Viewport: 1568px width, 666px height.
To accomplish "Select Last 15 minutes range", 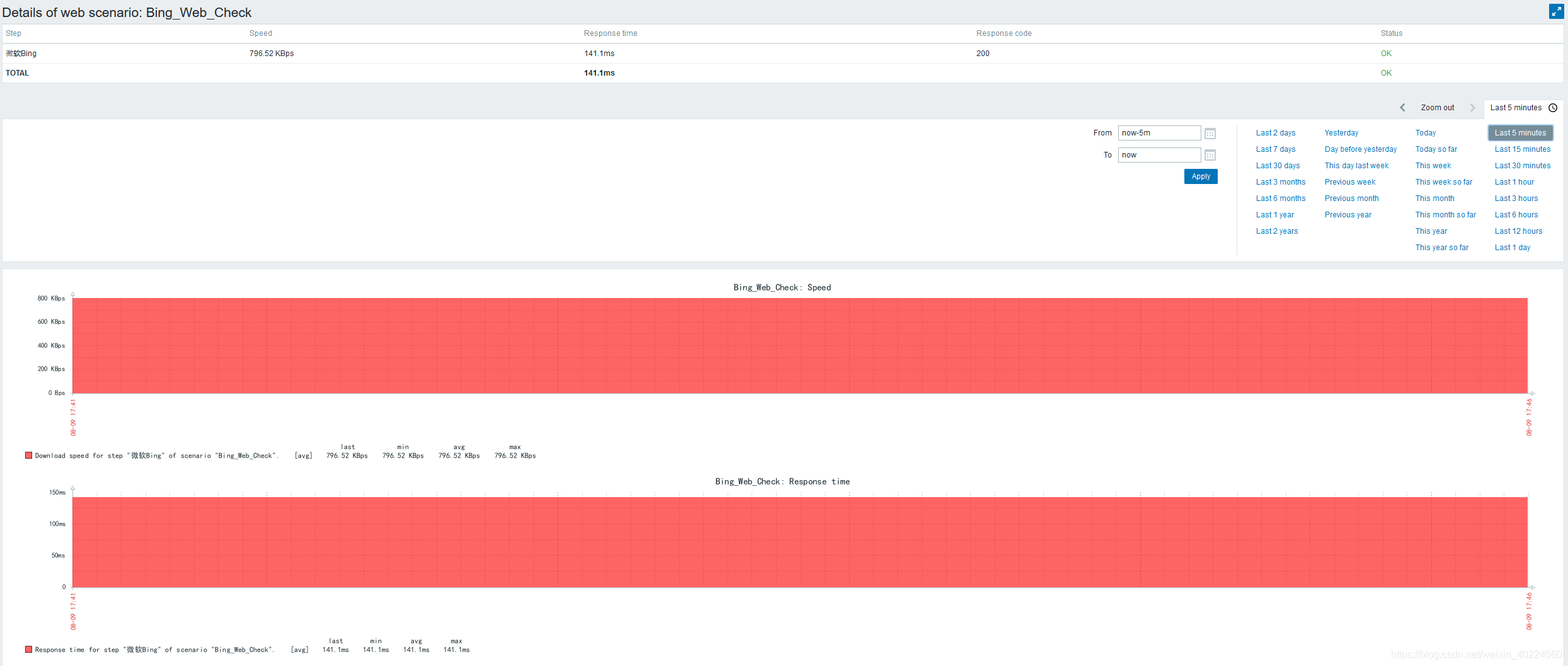I will pyautogui.click(x=1523, y=149).
